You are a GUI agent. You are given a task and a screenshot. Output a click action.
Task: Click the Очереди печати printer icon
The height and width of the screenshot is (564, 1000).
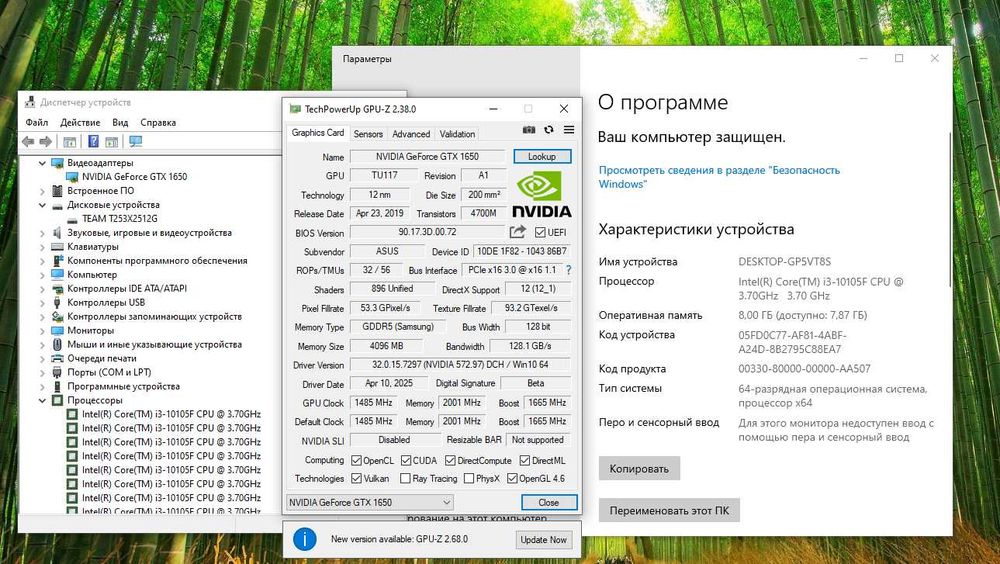(57, 358)
